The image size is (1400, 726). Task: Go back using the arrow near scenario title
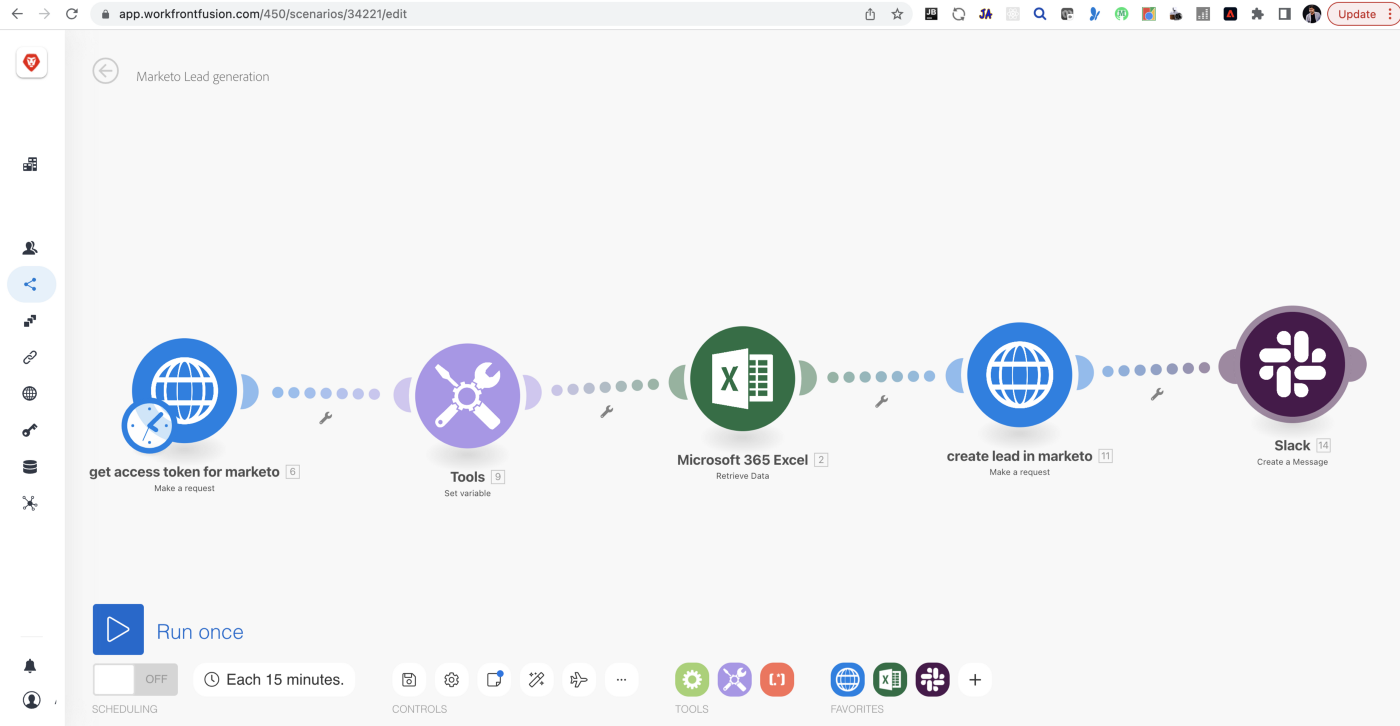point(105,70)
